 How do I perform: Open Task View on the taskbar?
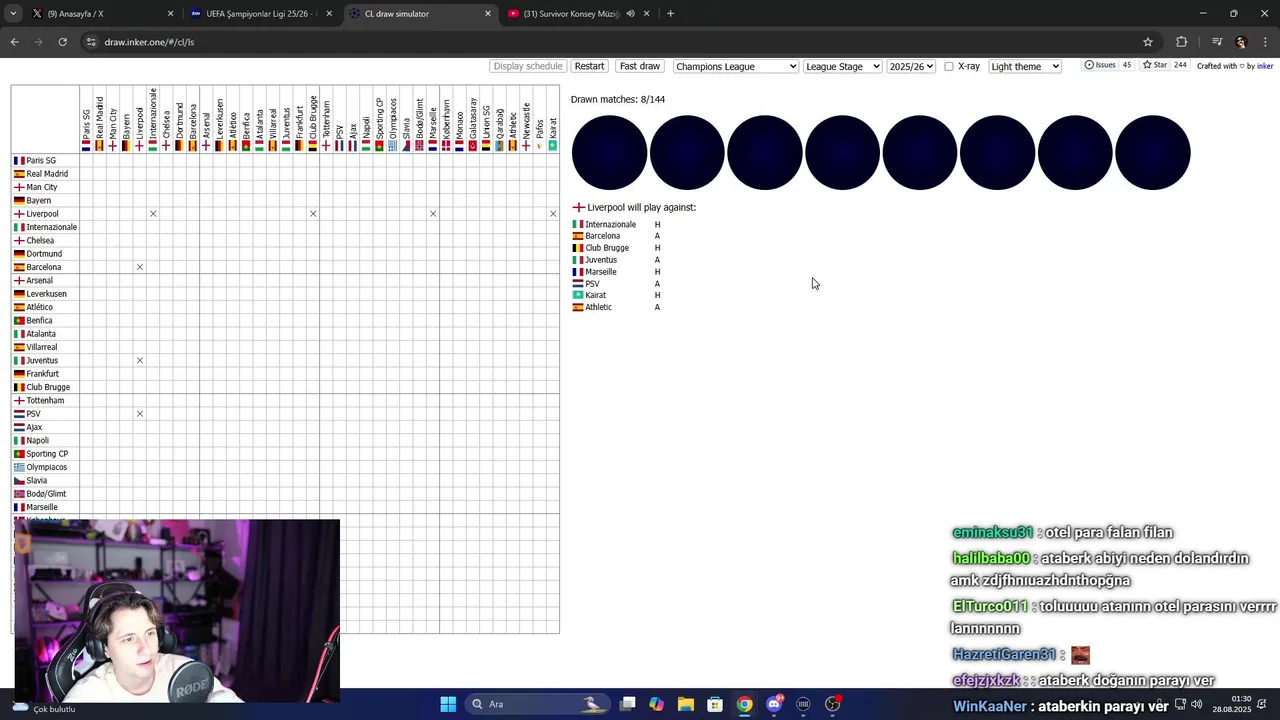[627, 704]
